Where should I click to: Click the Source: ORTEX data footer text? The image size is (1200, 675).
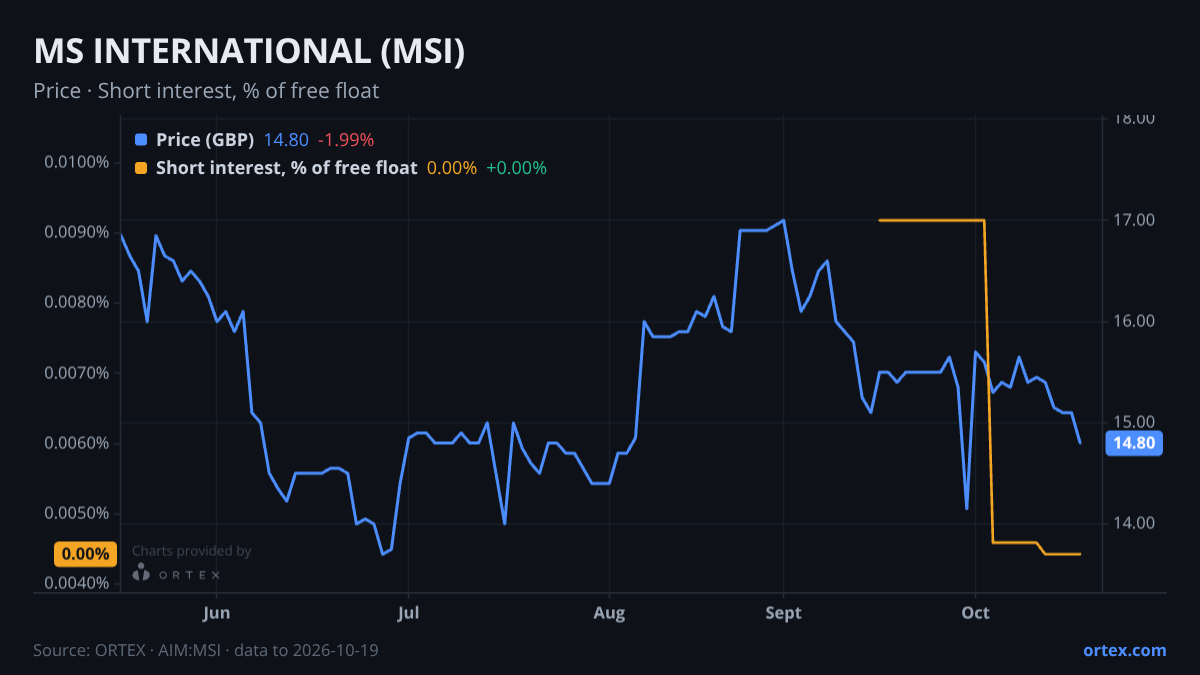point(206,650)
